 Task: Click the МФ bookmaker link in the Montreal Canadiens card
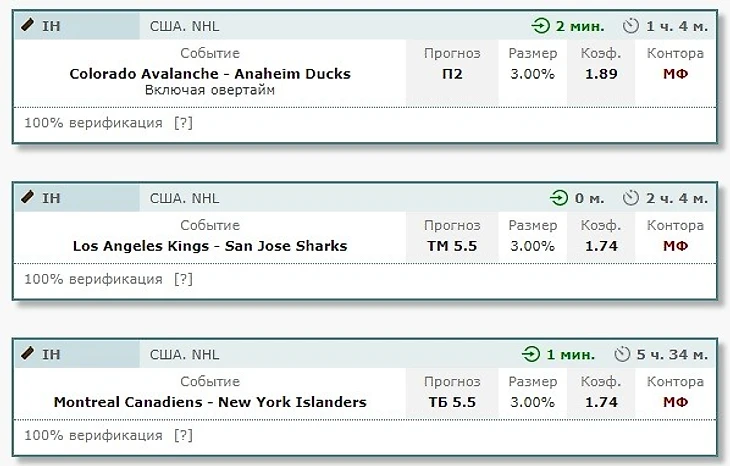[676, 402]
